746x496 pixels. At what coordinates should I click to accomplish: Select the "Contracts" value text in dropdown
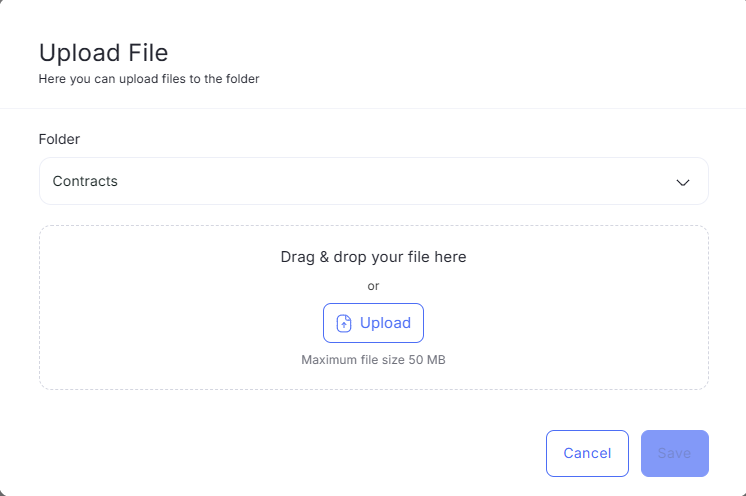[85, 181]
